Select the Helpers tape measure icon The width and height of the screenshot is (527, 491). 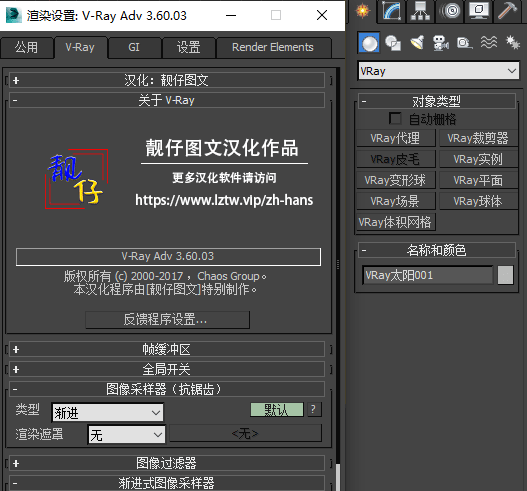(464, 43)
